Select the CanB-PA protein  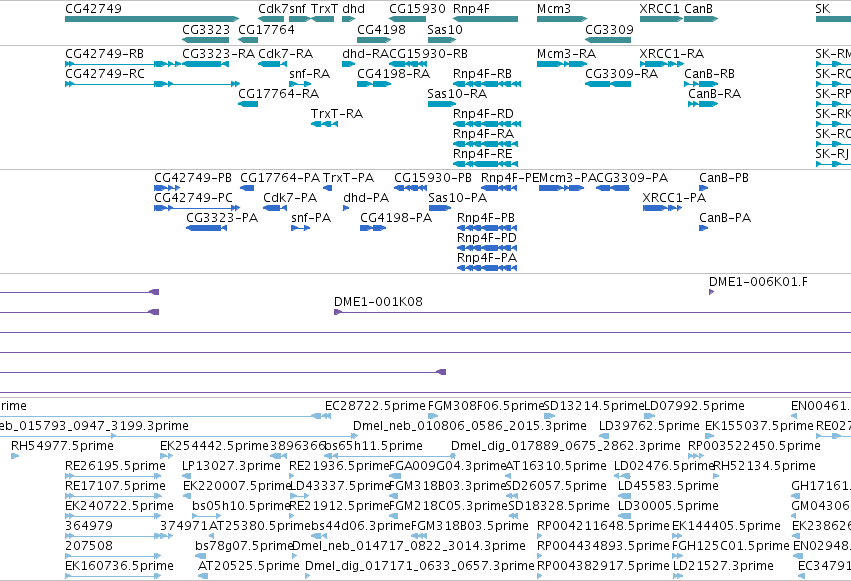click(703, 228)
